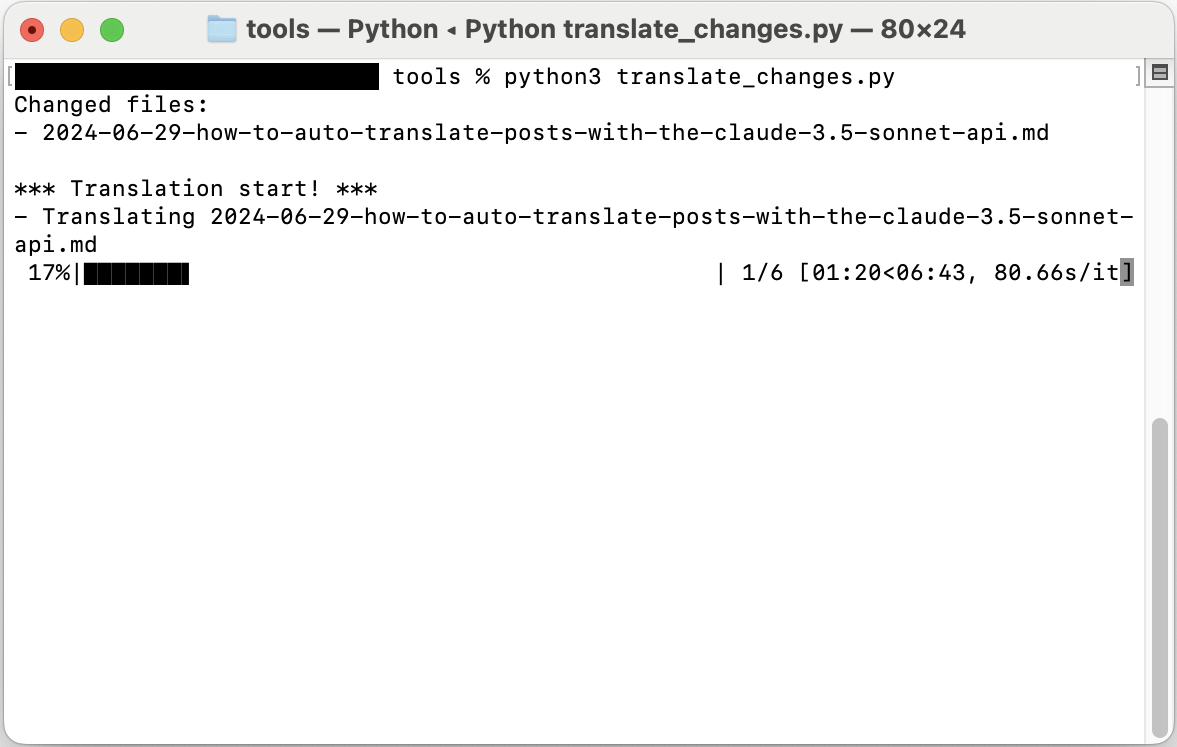
Task: Click the green zoom window button
Action: (x=112, y=30)
